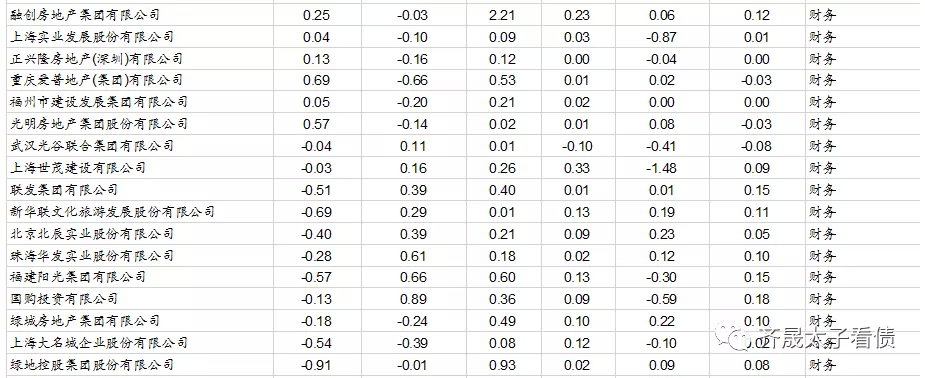Click the WeChat logo in the watermark
The image size is (925, 378).
click(731, 337)
